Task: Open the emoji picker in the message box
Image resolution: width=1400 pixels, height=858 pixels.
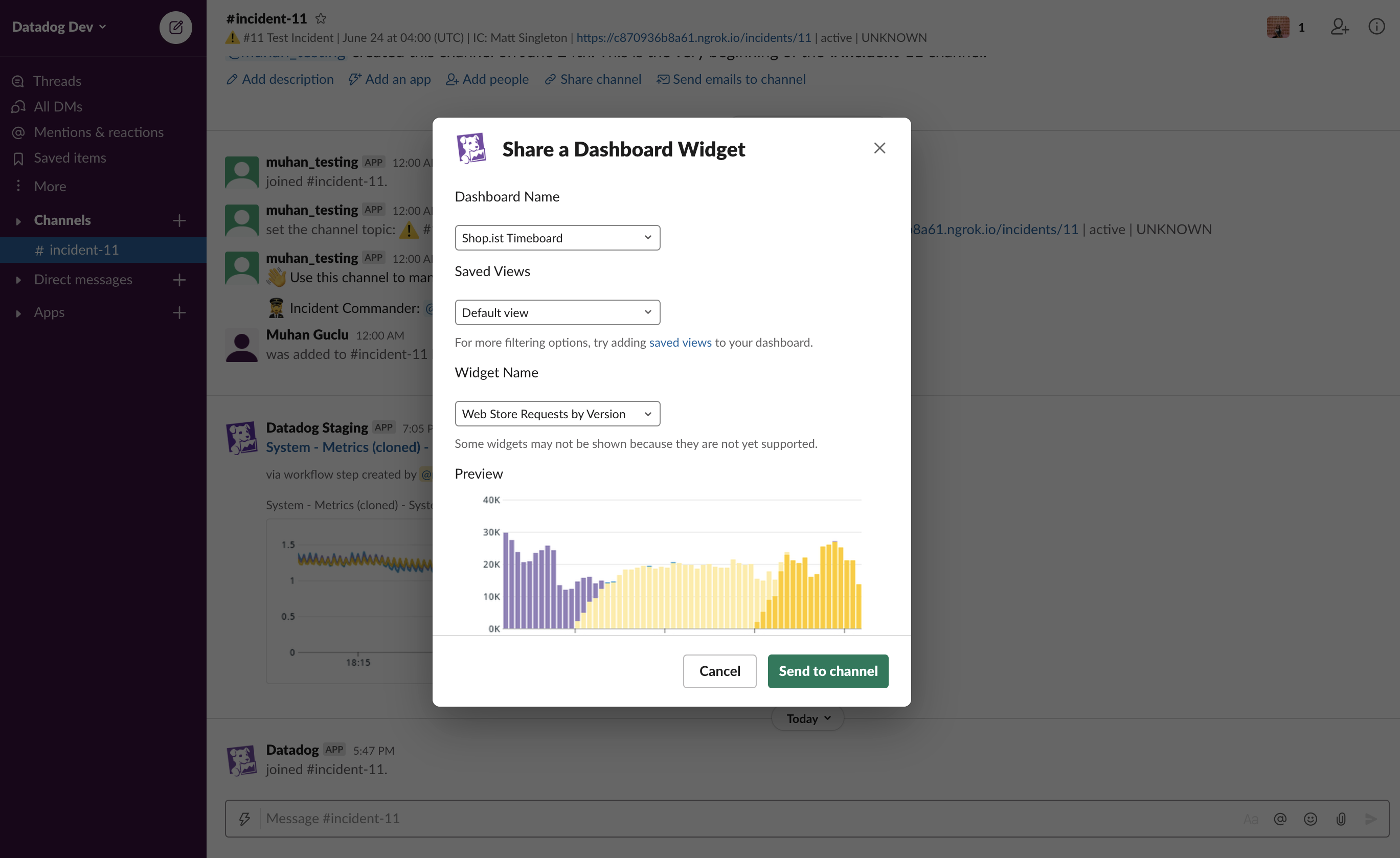Action: [1311, 818]
